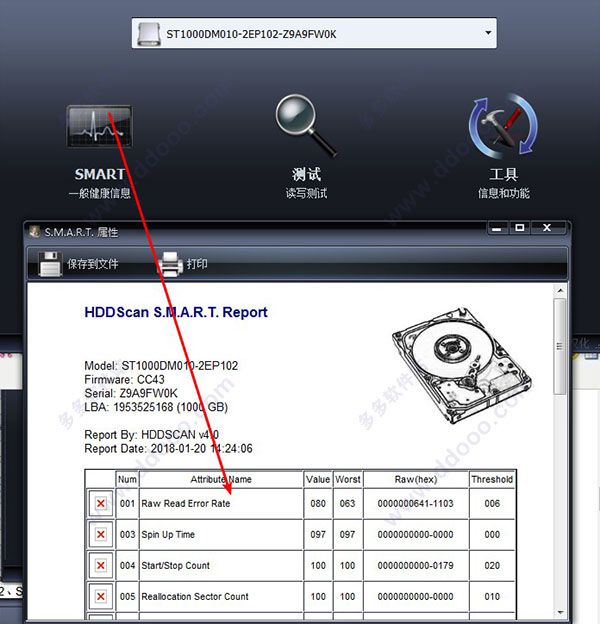Click the 保存到文件 save to file button

tap(78, 264)
